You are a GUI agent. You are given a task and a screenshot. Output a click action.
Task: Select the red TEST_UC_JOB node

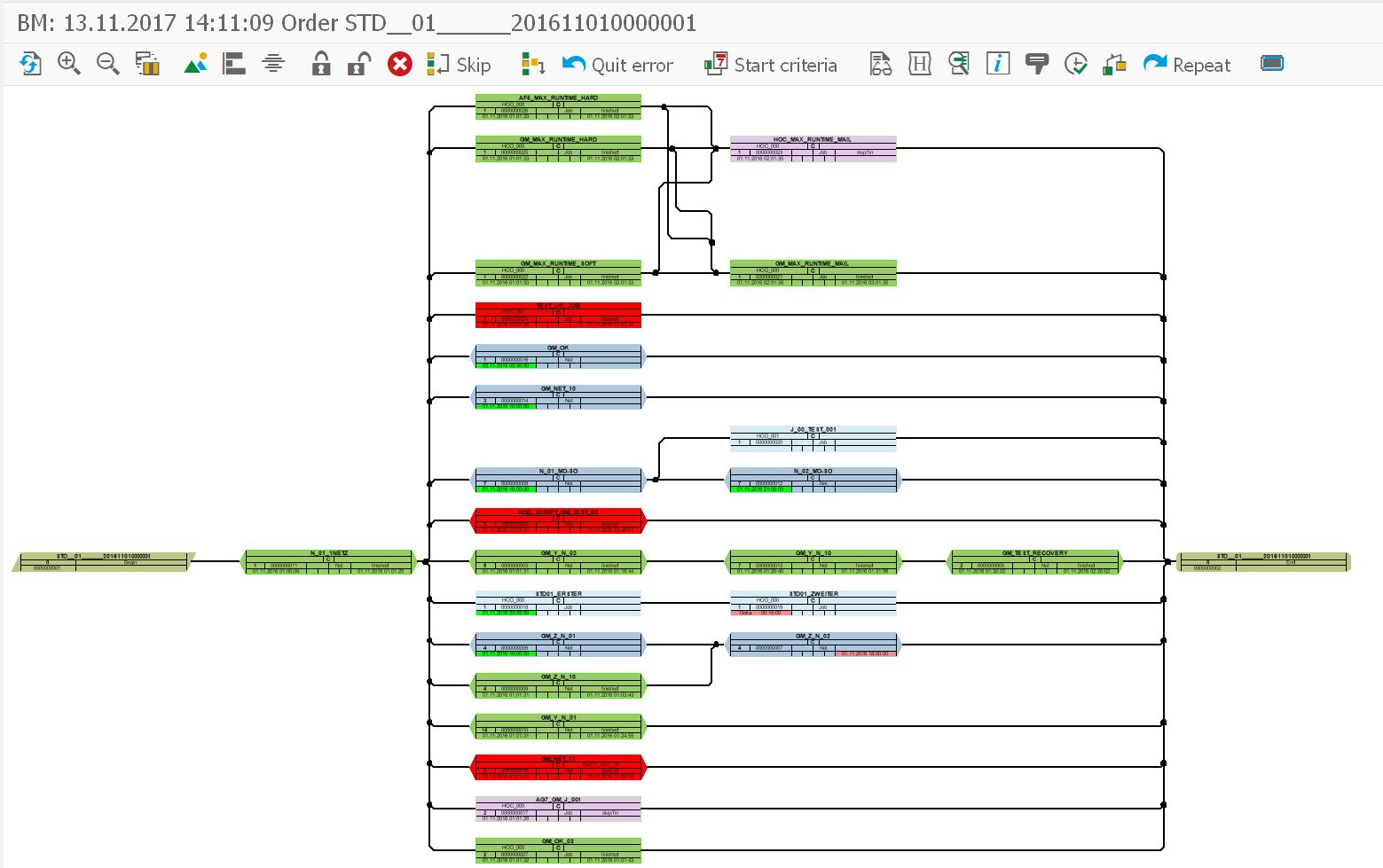[x=558, y=315]
